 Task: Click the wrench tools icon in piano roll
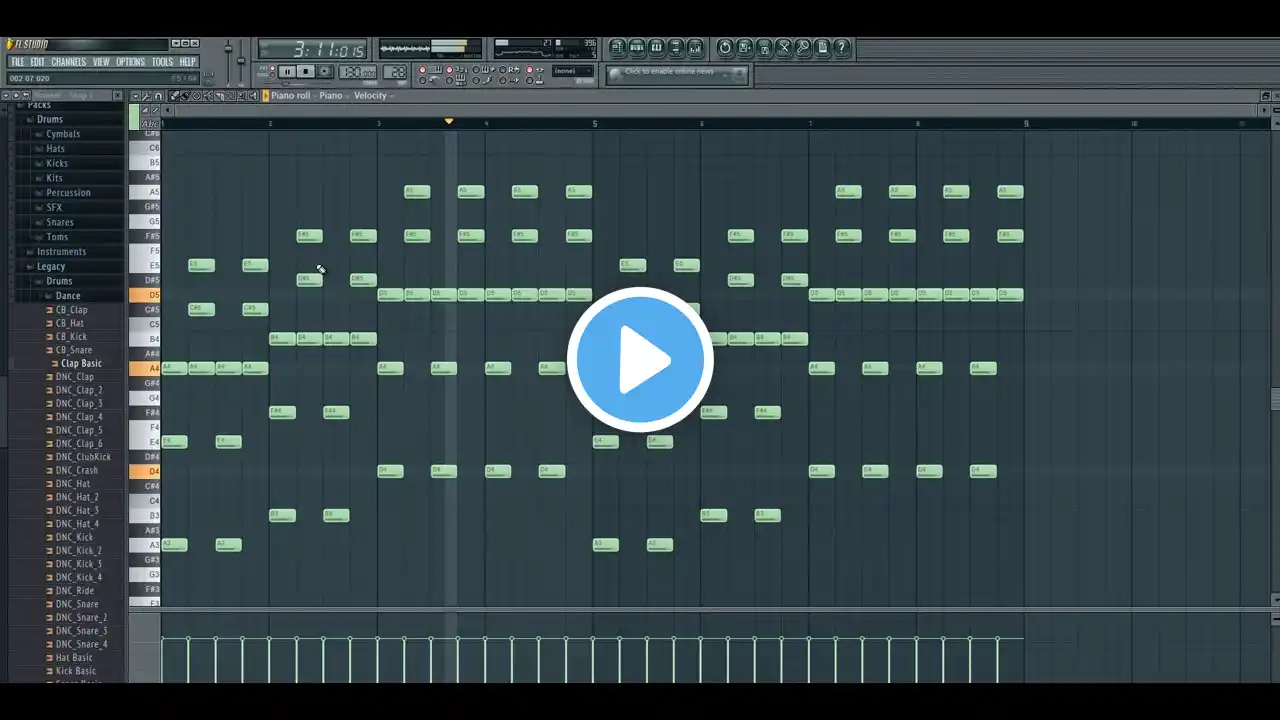coord(146,96)
